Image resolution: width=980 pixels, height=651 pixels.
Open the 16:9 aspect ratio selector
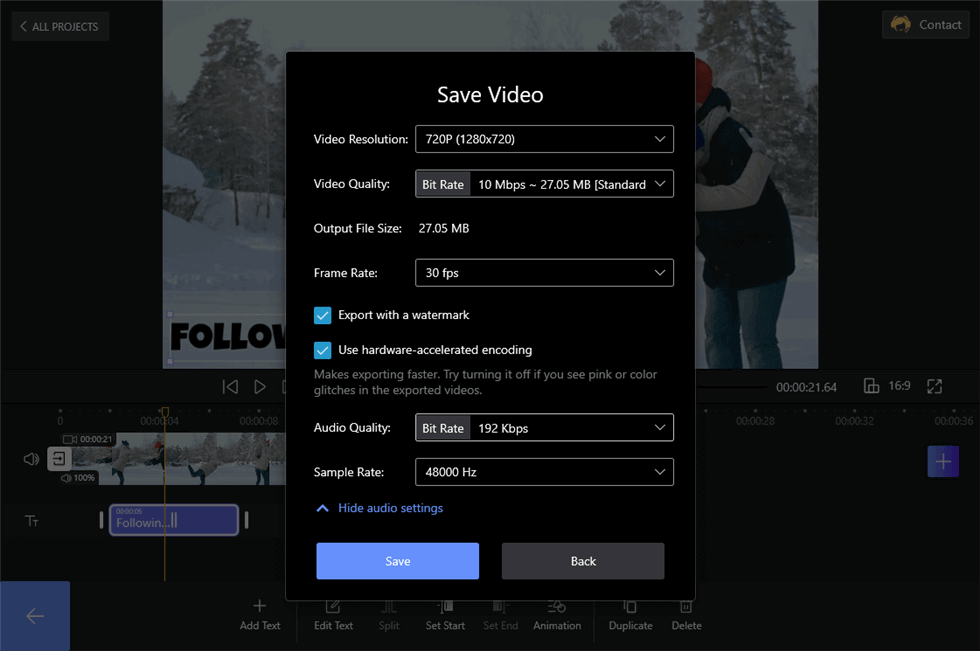[887, 386]
